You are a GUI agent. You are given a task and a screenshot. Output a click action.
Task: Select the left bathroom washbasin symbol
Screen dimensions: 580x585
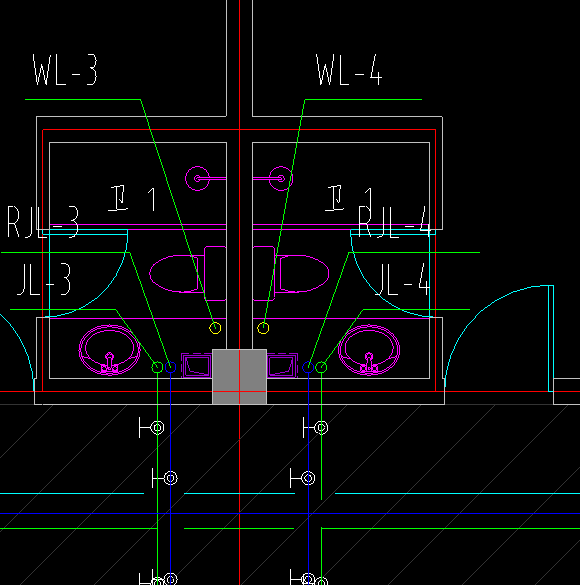pyautogui.click(x=109, y=350)
